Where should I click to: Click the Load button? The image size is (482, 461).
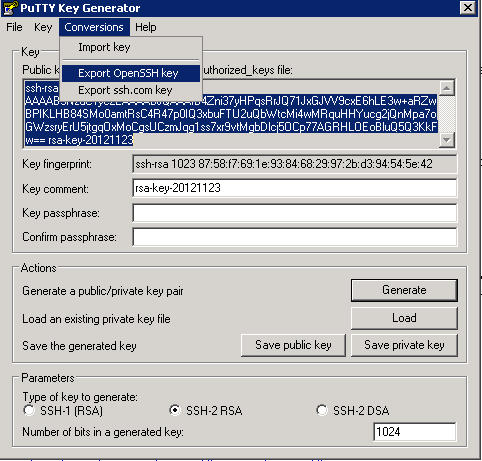pos(404,318)
